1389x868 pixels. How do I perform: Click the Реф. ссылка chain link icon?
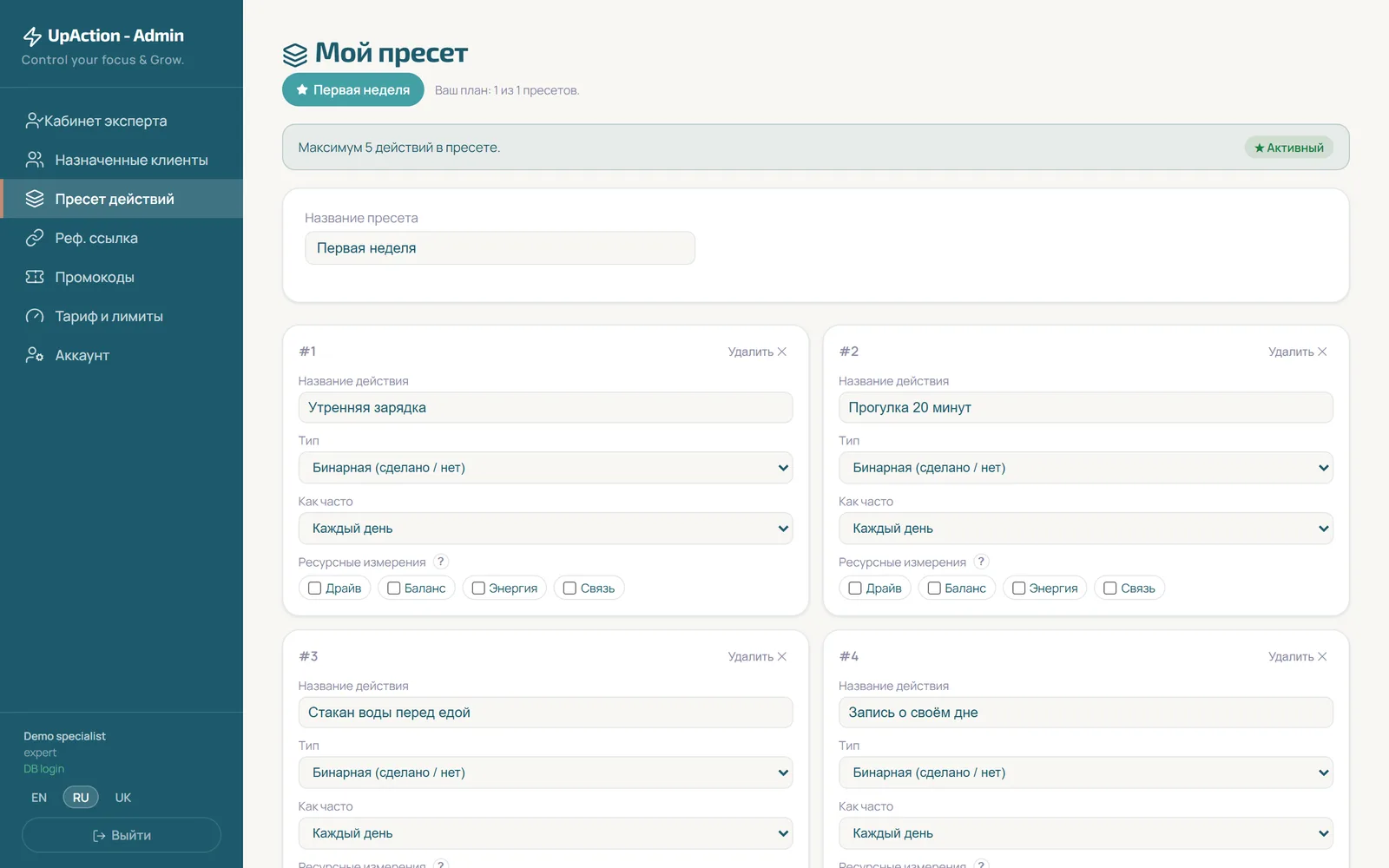[x=35, y=238]
